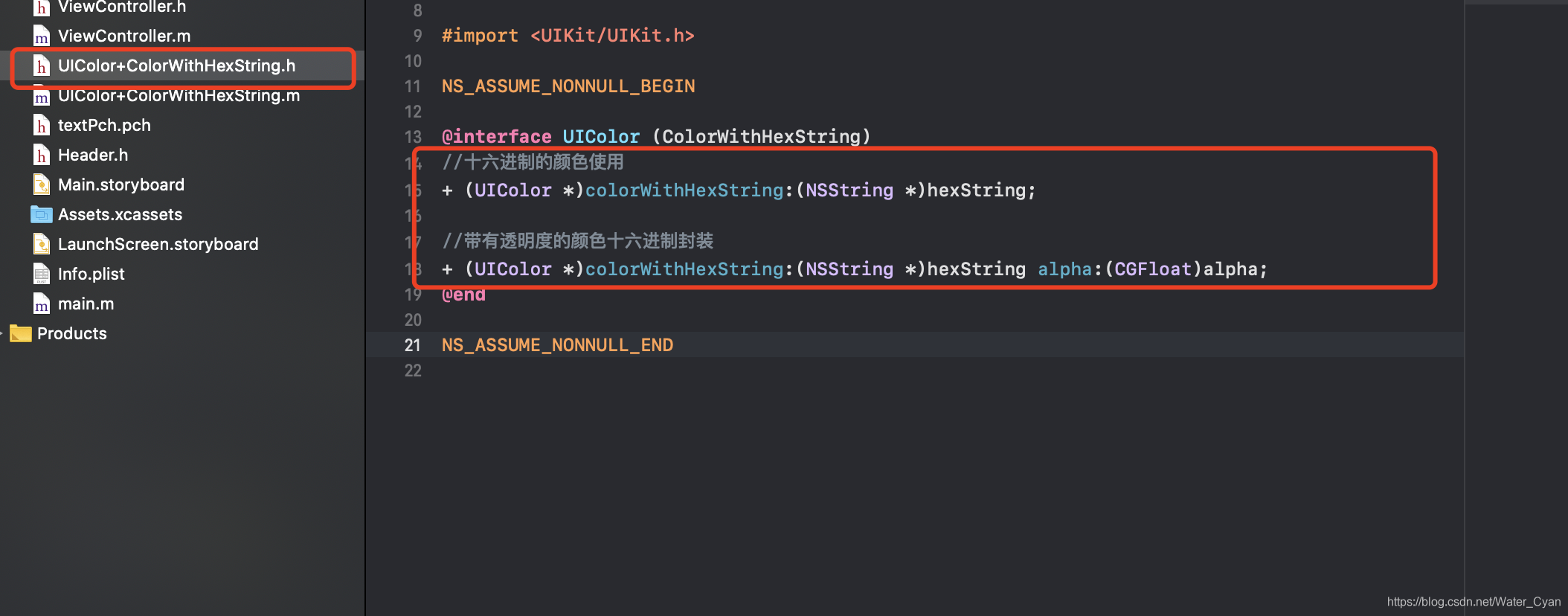Place cursor on #import <UIKit/UIKit.h> line
Screen dimensions: 1568x616
pyautogui.click(x=568, y=36)
